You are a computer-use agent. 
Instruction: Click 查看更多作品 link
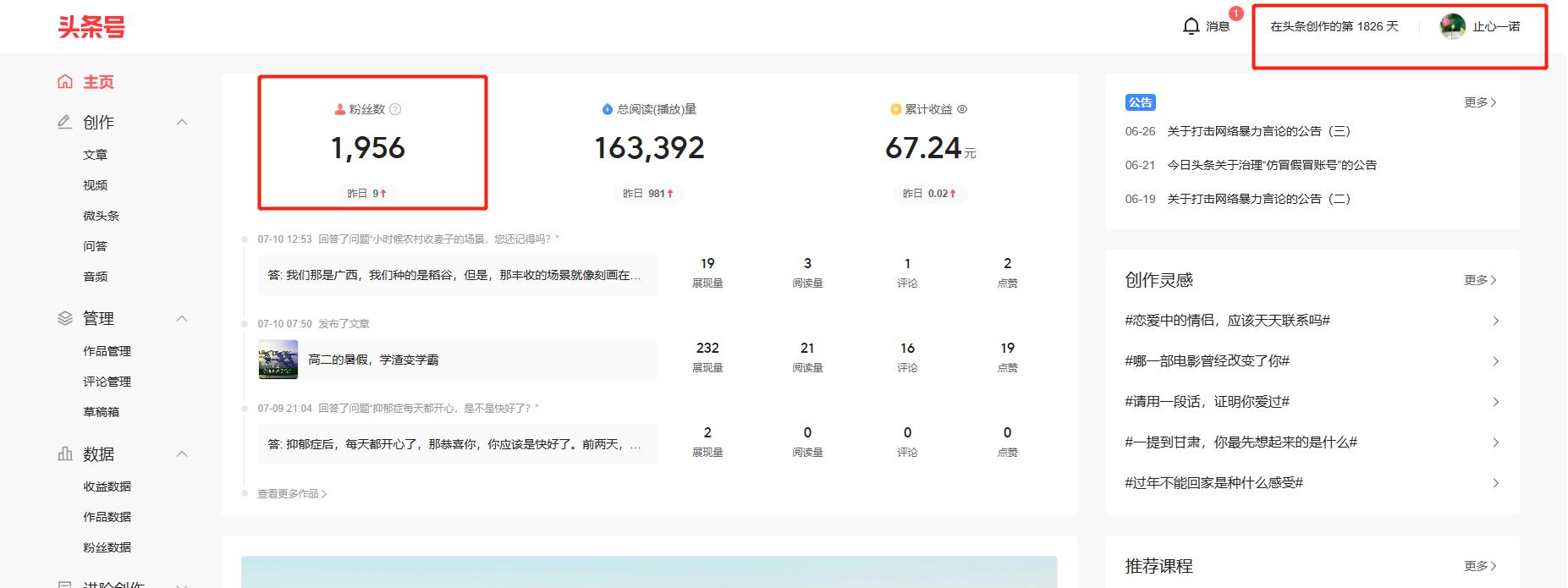click(292, 493)
